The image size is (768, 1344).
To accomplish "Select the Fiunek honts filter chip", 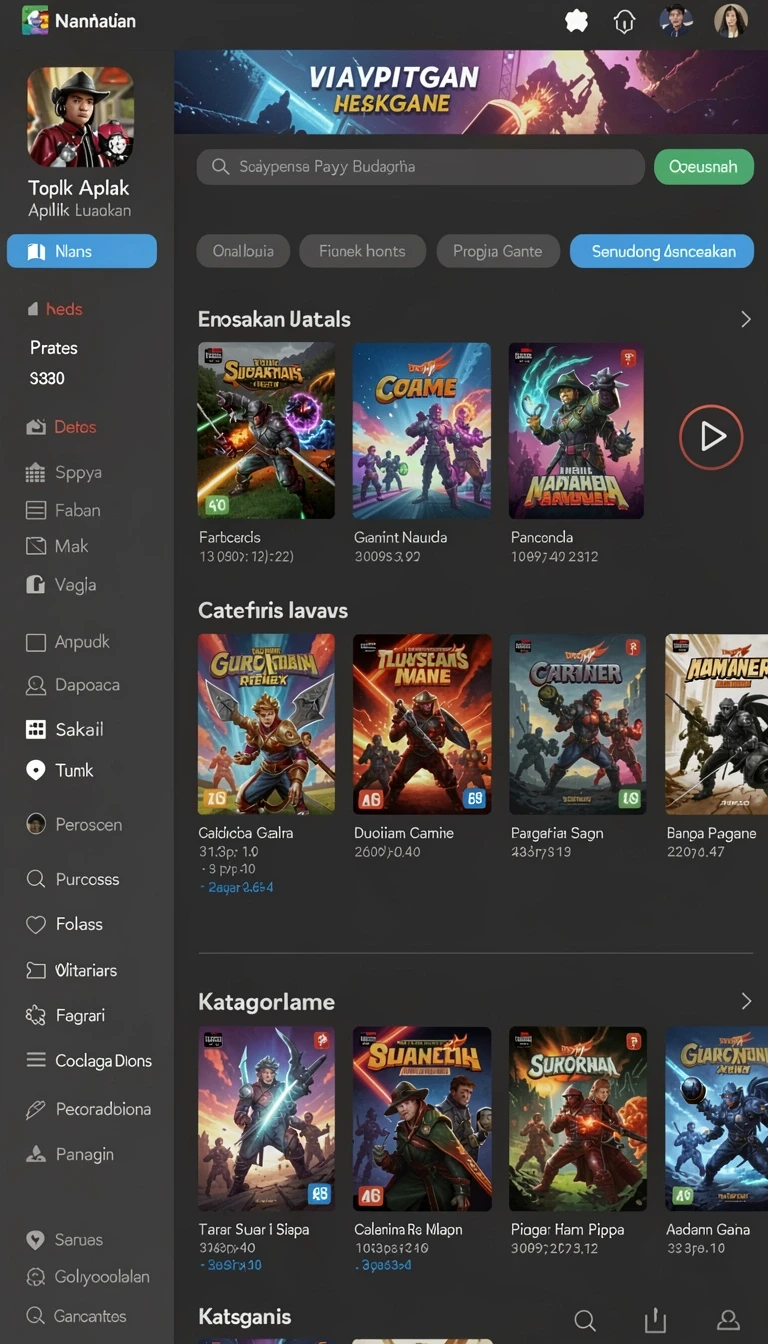I will tap(362, 251).
